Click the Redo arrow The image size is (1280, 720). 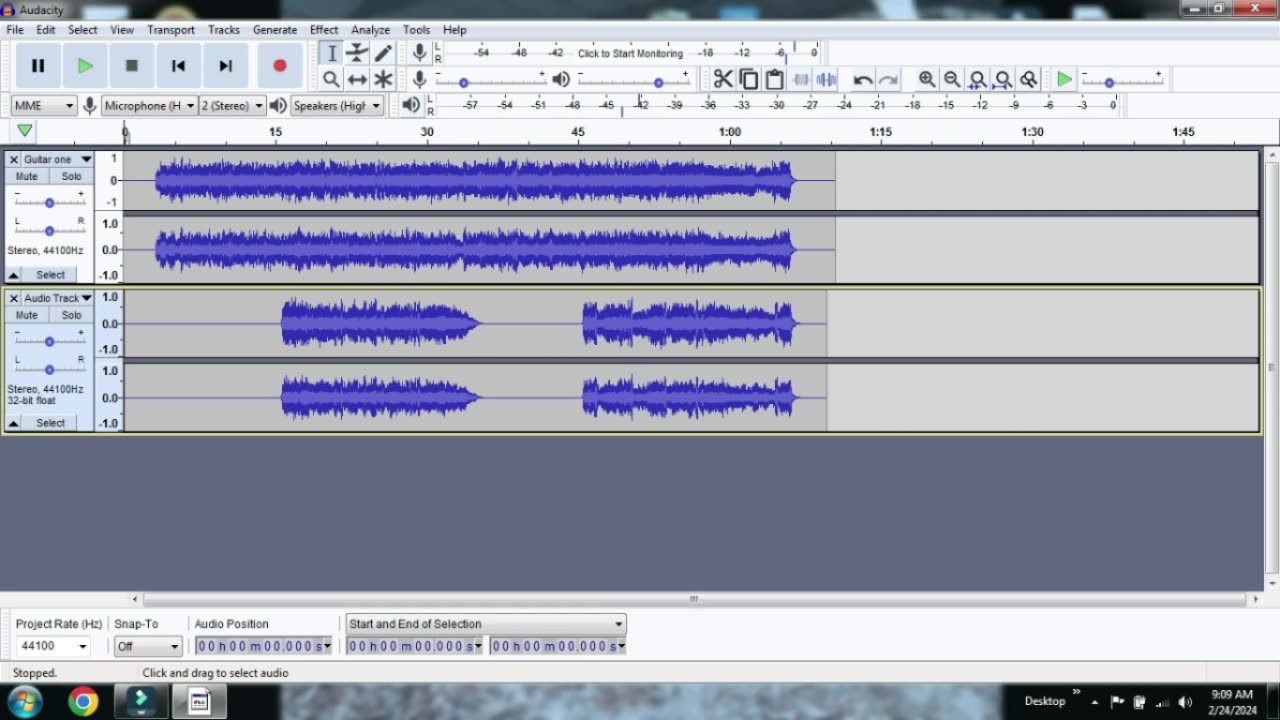[888, 79]
